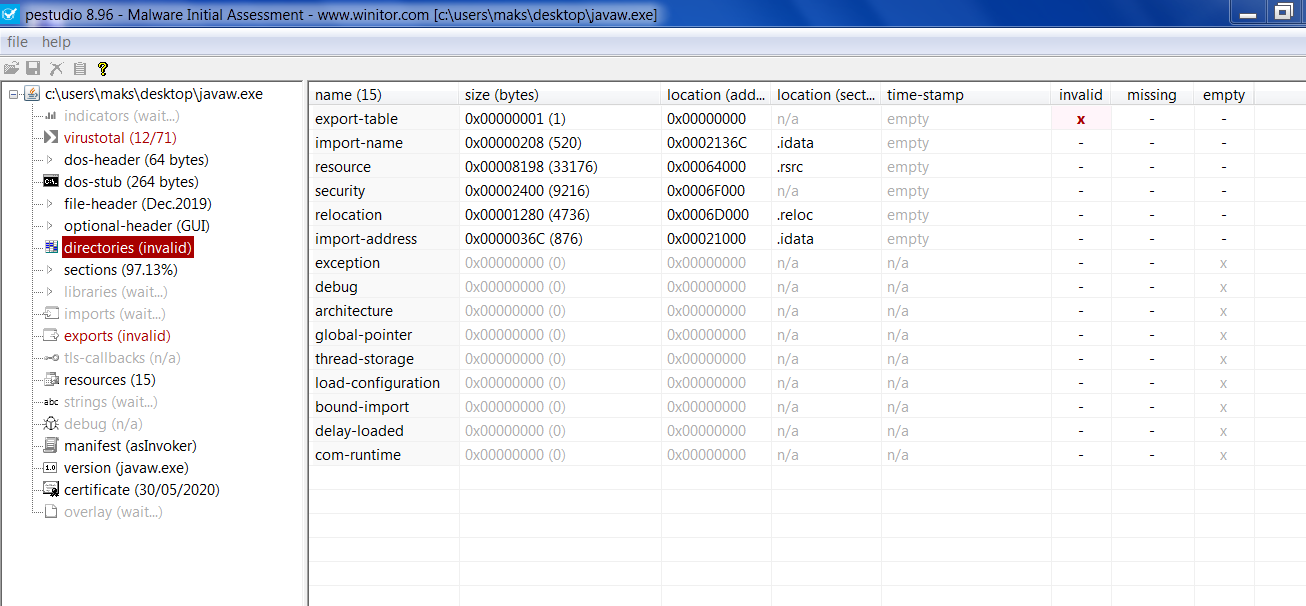
Task: Click the resources stacked icon
Action: pyautogui.click(x=51, y=380)
